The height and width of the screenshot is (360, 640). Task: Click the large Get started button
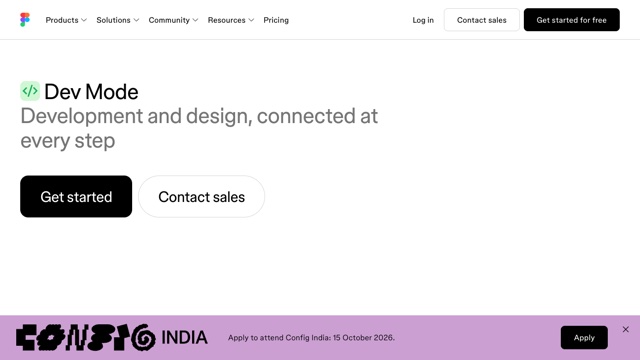coord(76,197)
